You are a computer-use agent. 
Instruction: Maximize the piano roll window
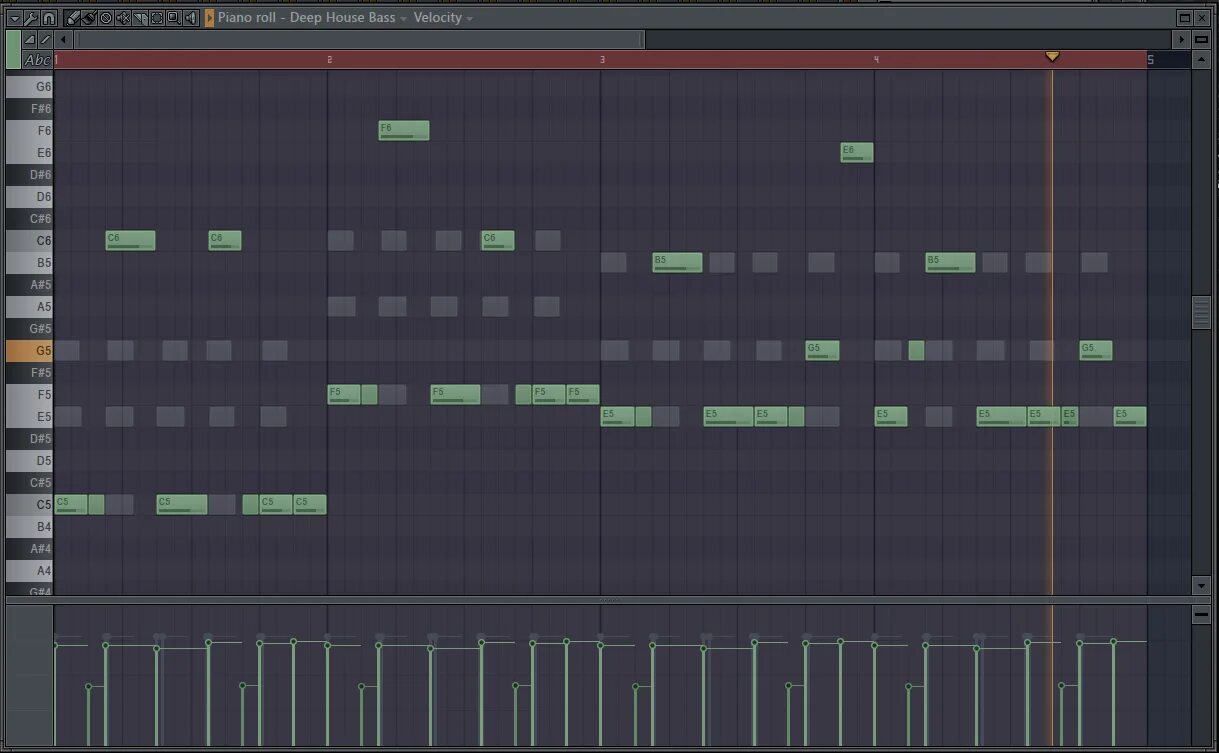(x=1184, y=18)
